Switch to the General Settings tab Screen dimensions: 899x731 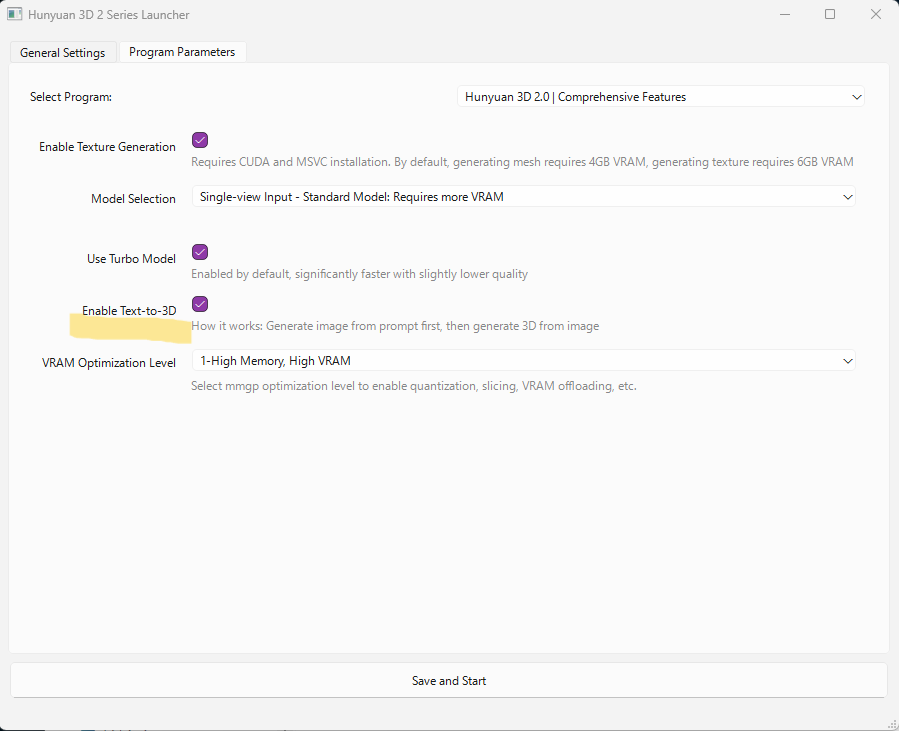coord(62,53)
